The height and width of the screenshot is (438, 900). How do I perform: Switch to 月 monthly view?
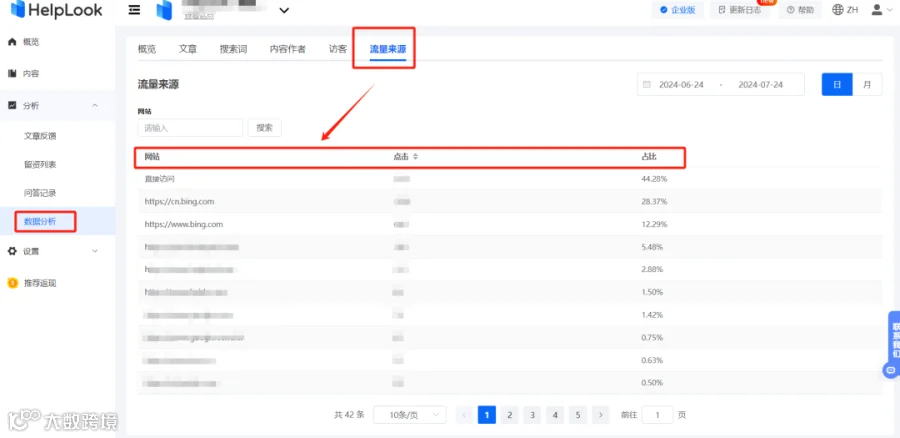[x=867, y=84]
